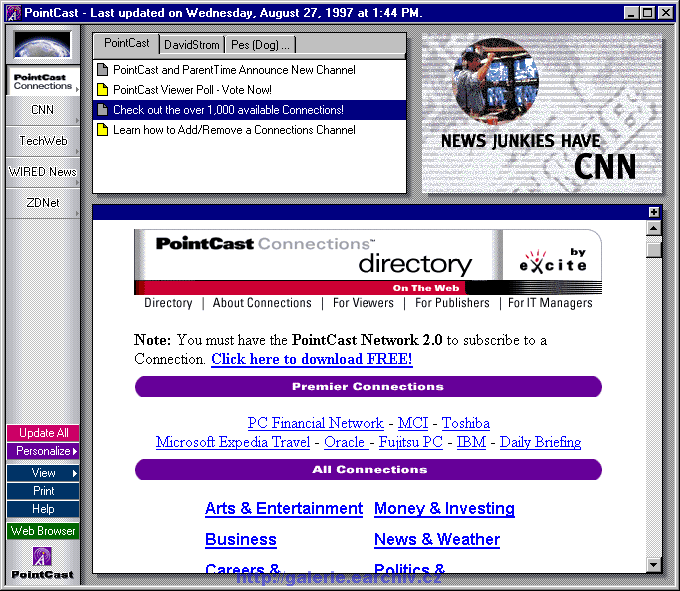Select the CNN channel
Viewport: 680px width, 591px height.
coord(42,110)
